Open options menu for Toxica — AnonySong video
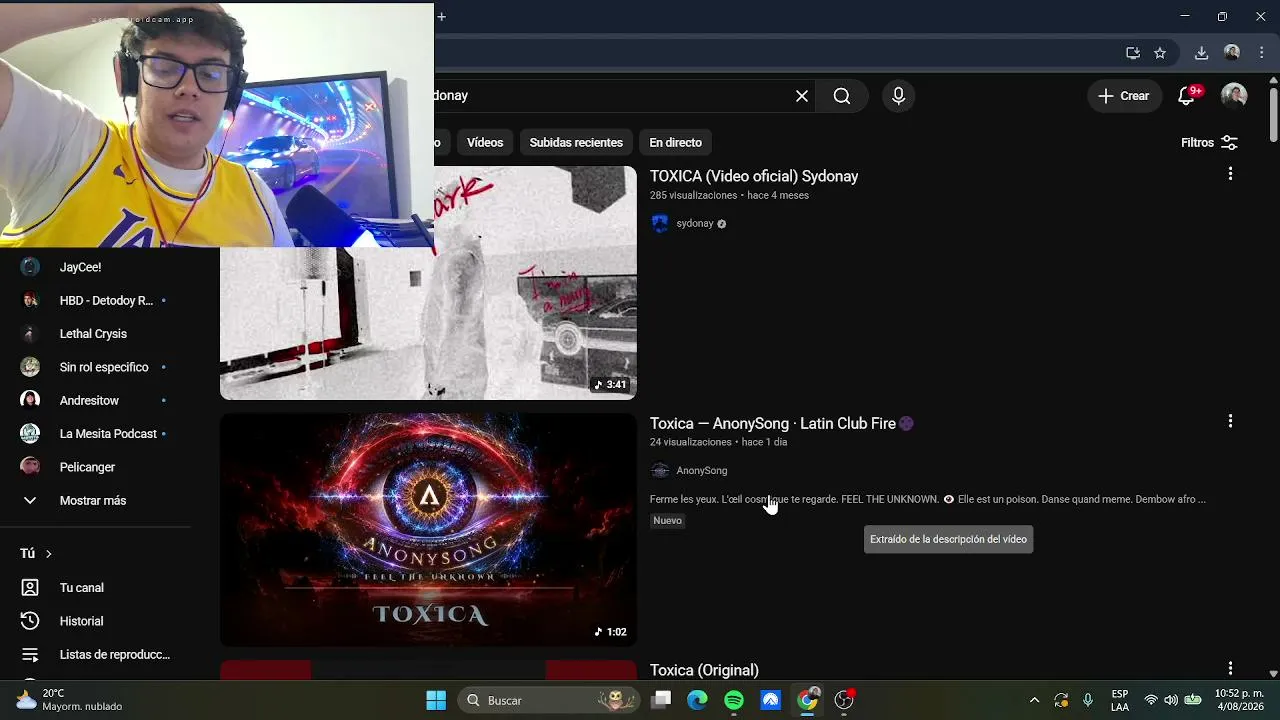Screen dimensions: 1280x720 coord(1230,421)
